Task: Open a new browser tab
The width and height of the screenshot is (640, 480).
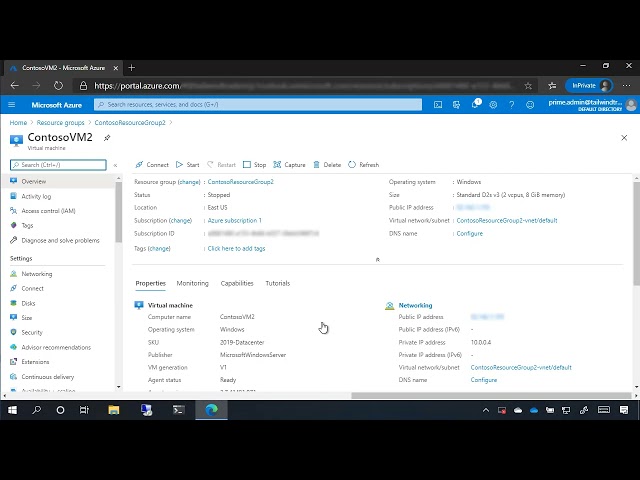Action: [x=131, y=68]
